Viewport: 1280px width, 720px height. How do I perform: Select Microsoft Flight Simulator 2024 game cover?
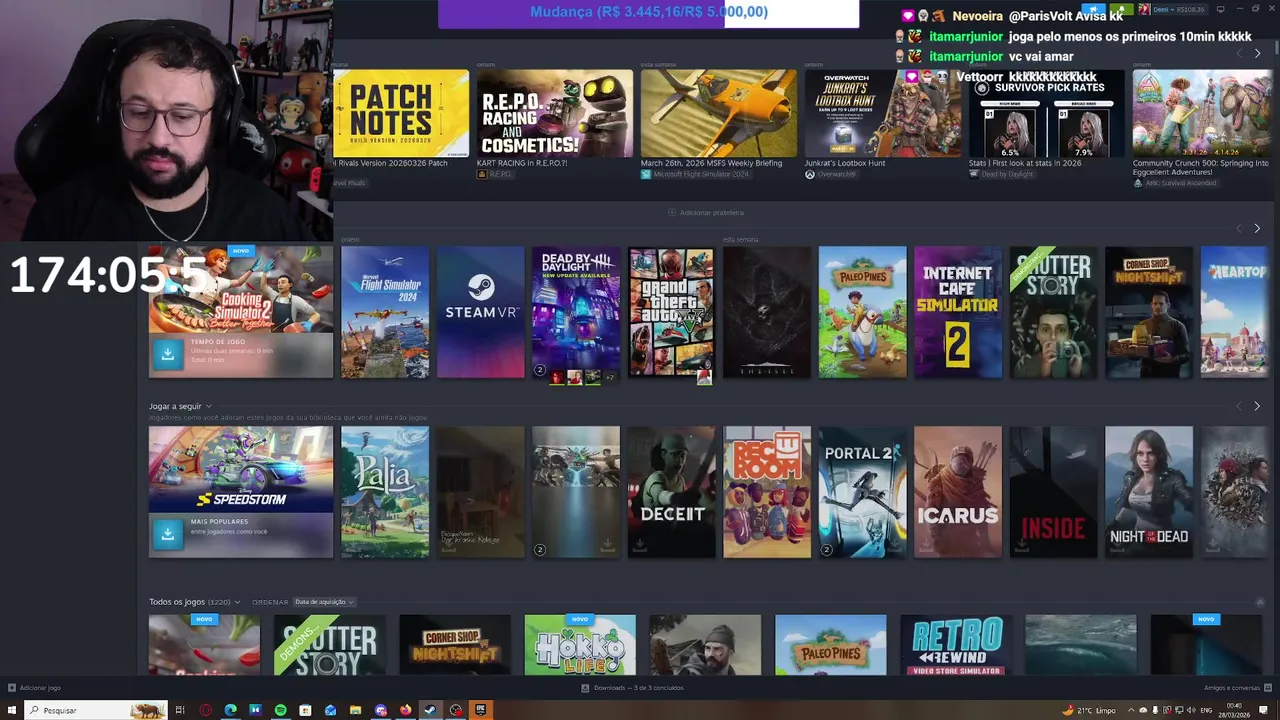pyautogui.click(x=385, y=312)
